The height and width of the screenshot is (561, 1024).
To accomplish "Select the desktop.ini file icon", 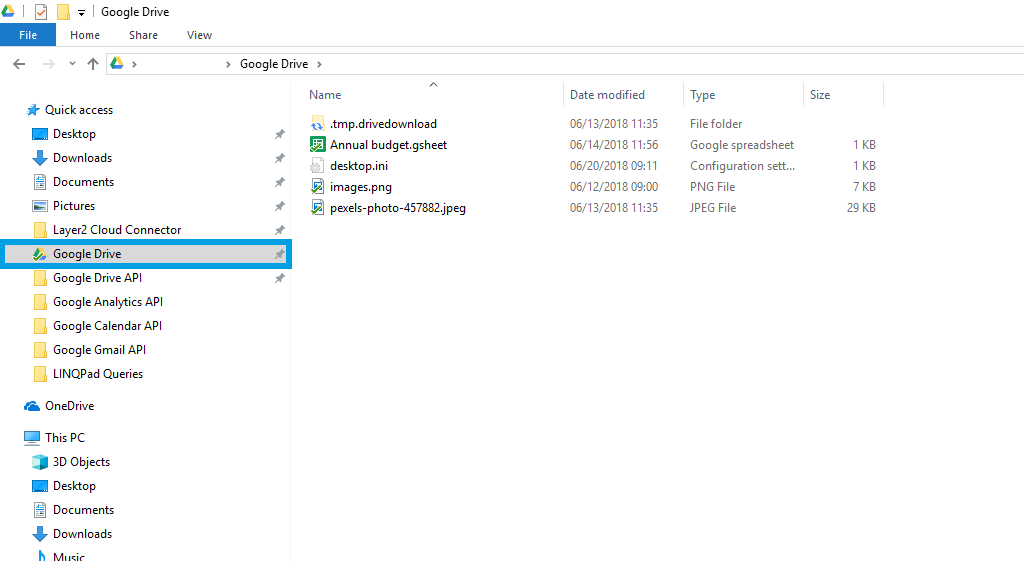I will tap(317, 166).
